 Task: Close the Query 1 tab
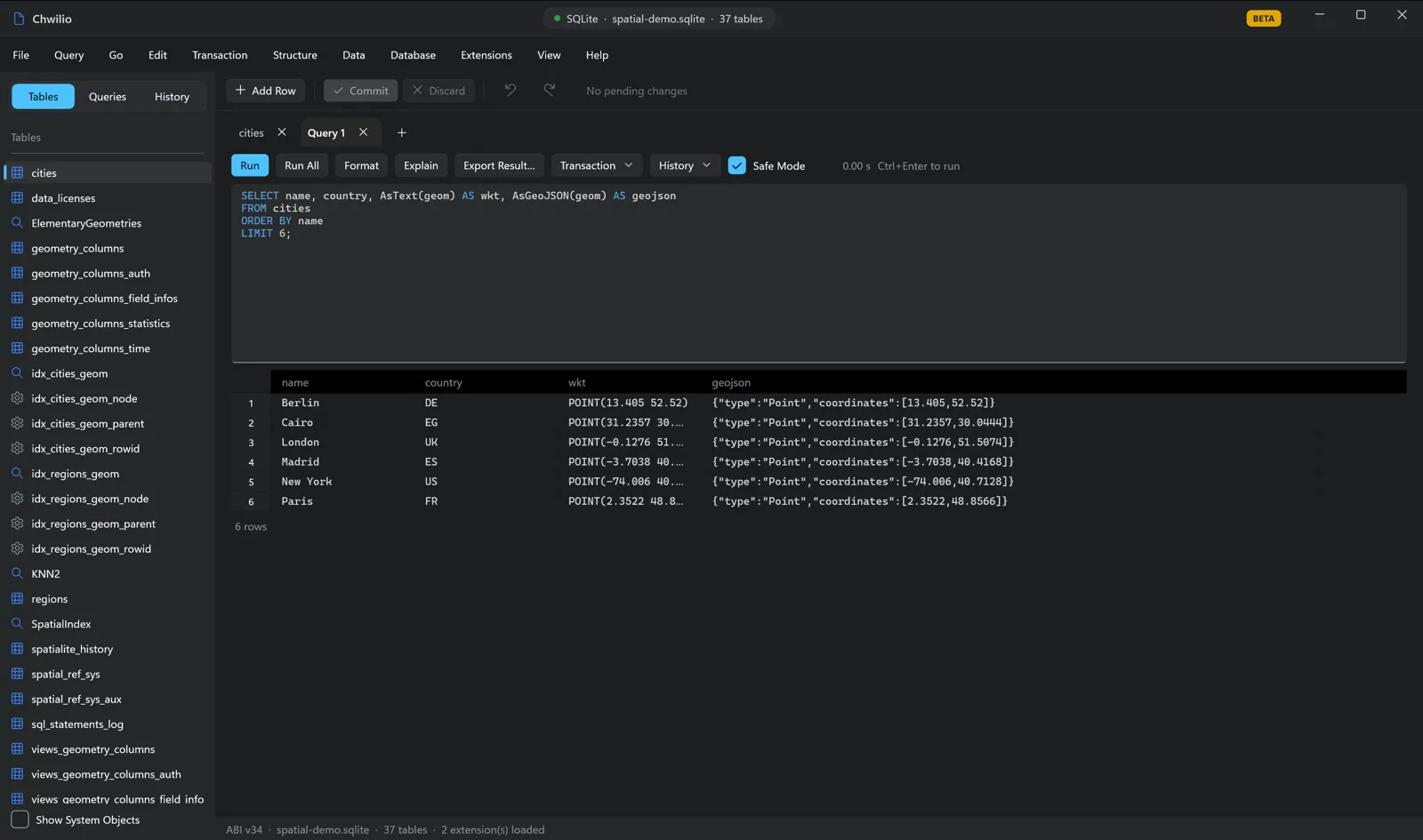click(363, 132)
